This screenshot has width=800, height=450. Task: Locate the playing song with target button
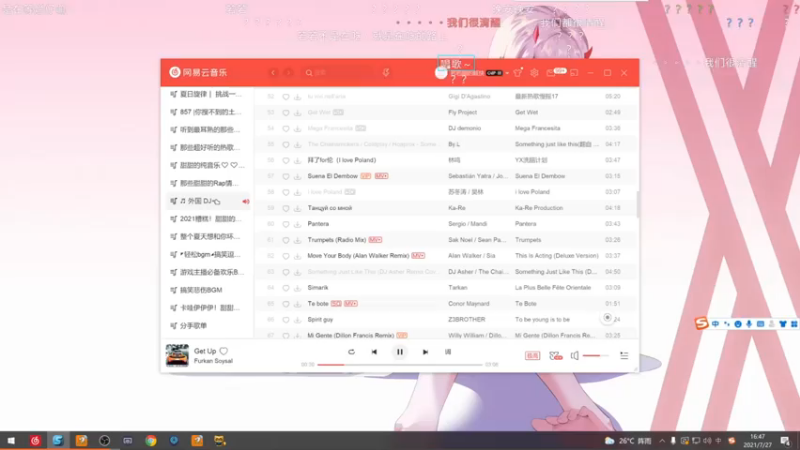[607, 317]
